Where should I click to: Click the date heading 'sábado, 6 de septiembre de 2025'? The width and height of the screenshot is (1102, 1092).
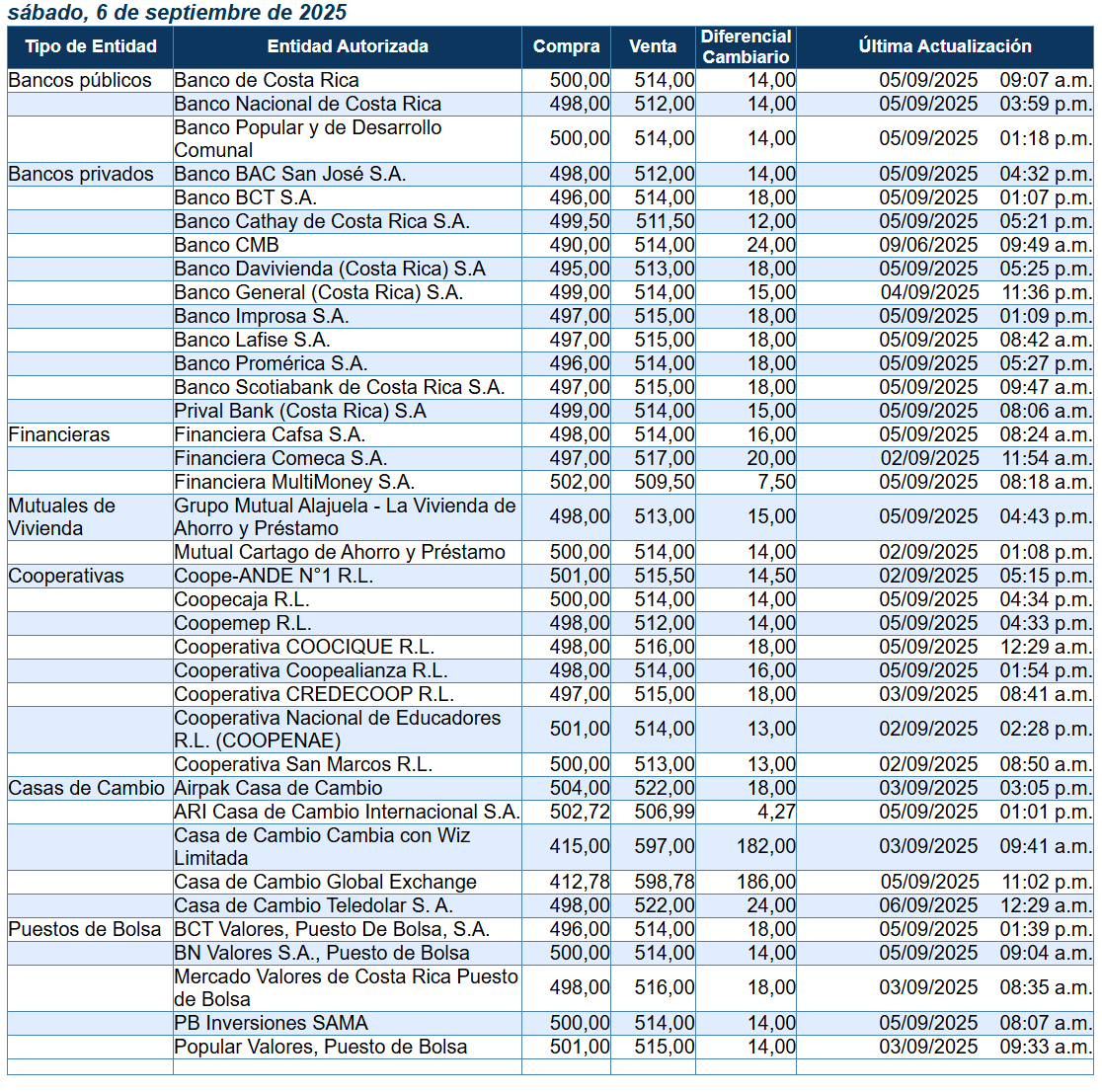(x=177, y=12)
